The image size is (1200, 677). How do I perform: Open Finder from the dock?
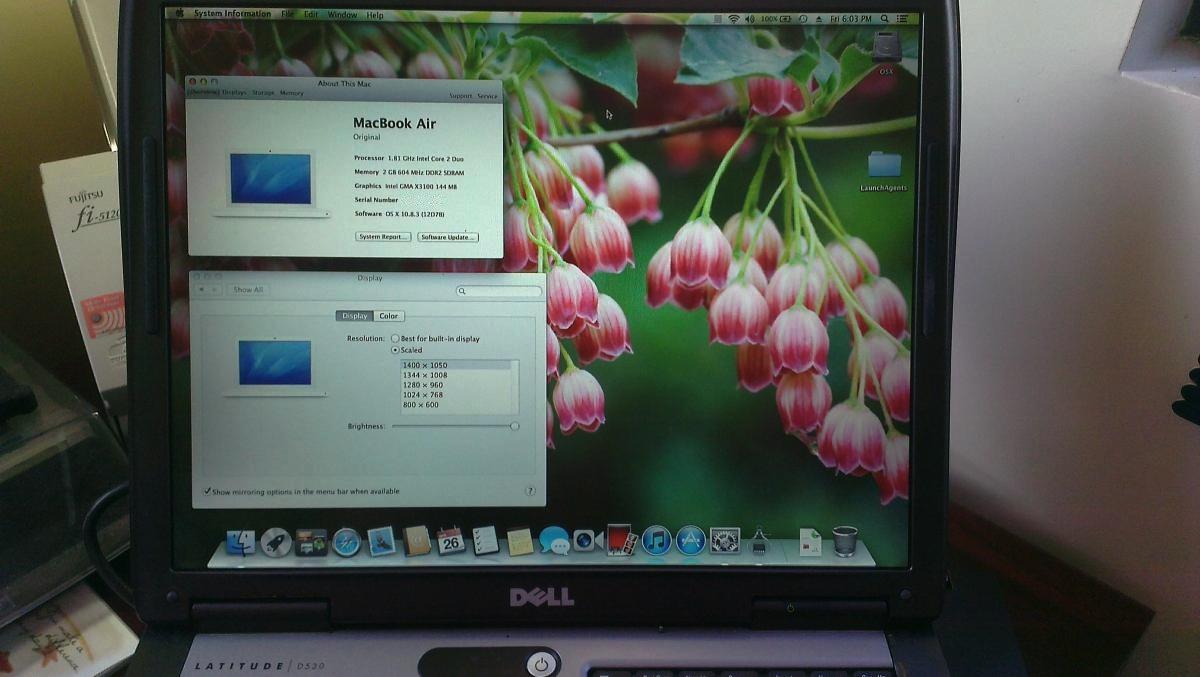click(240, 543)
